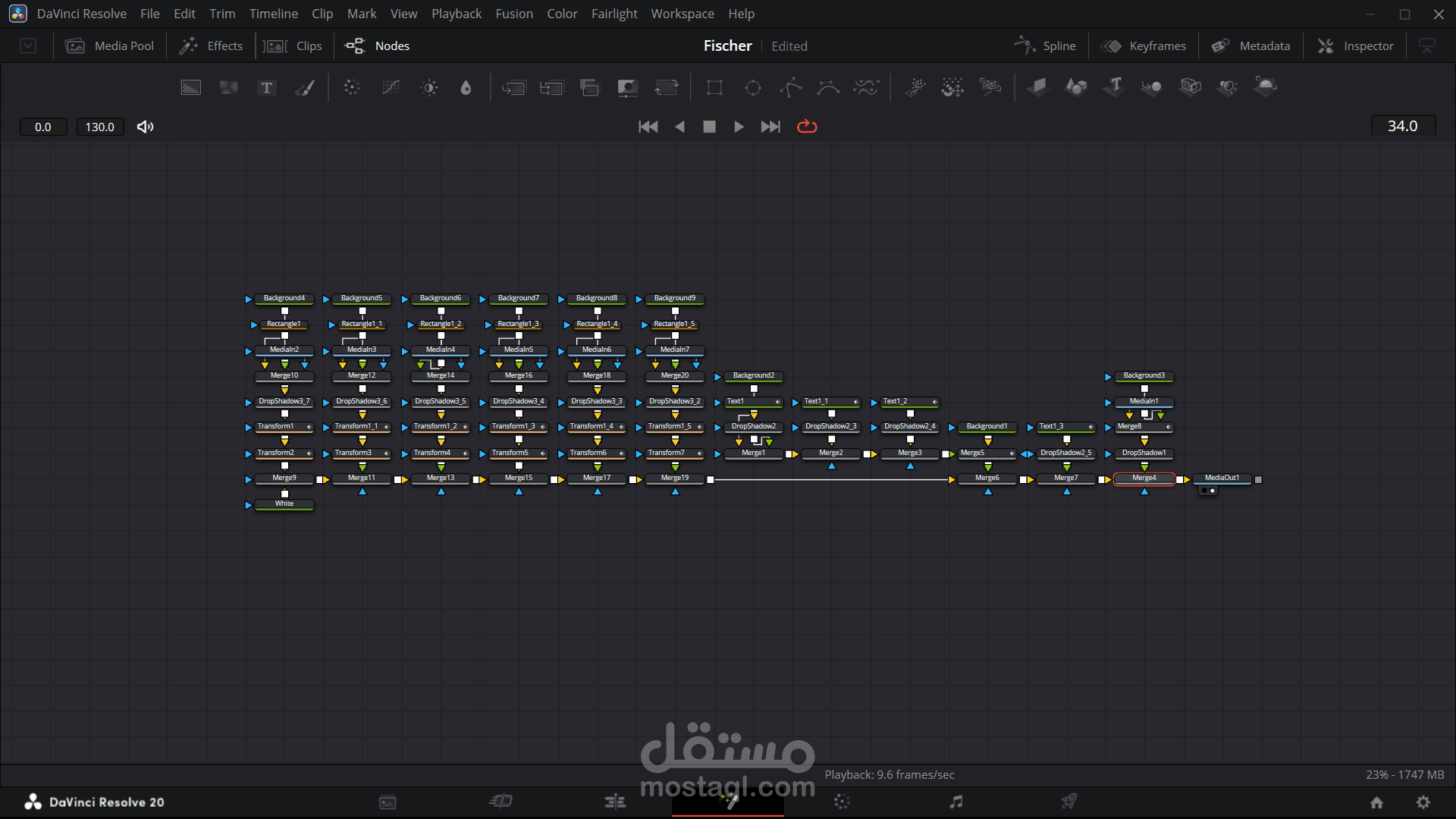Show the Media Pool panel
The width and height of the screenshot is (1456, 819).
point(110,46)
